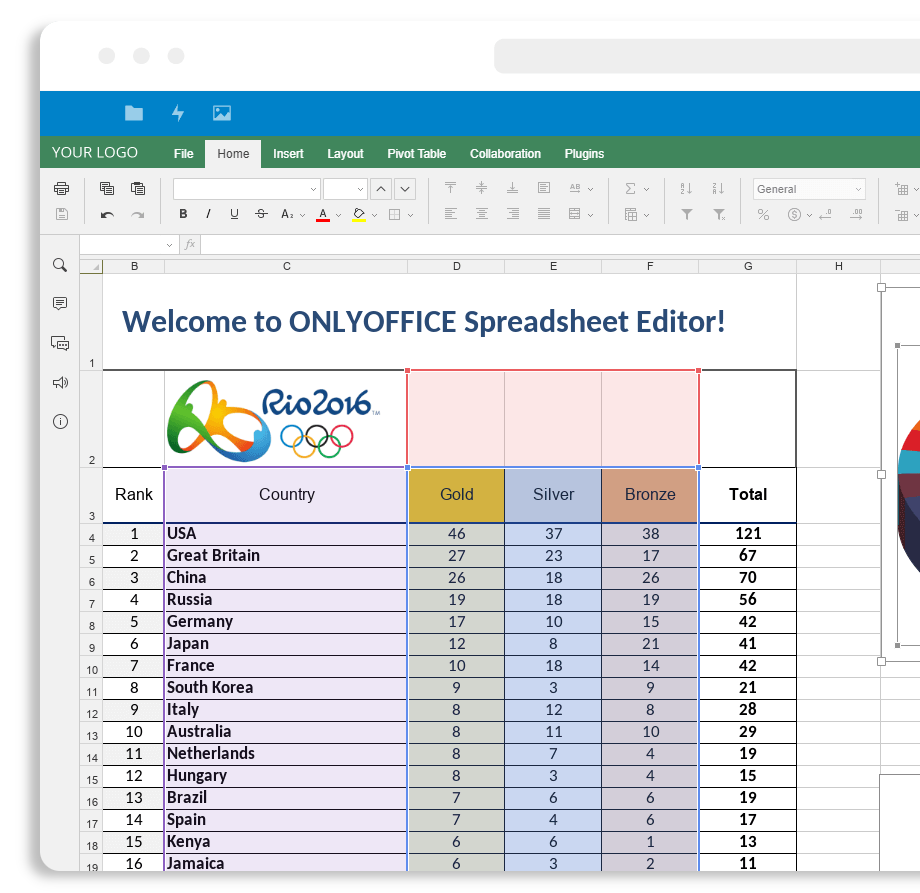920x893 pixels.
Task: Open the comments panel in sidebar
Action: click(x=60, y=303)
